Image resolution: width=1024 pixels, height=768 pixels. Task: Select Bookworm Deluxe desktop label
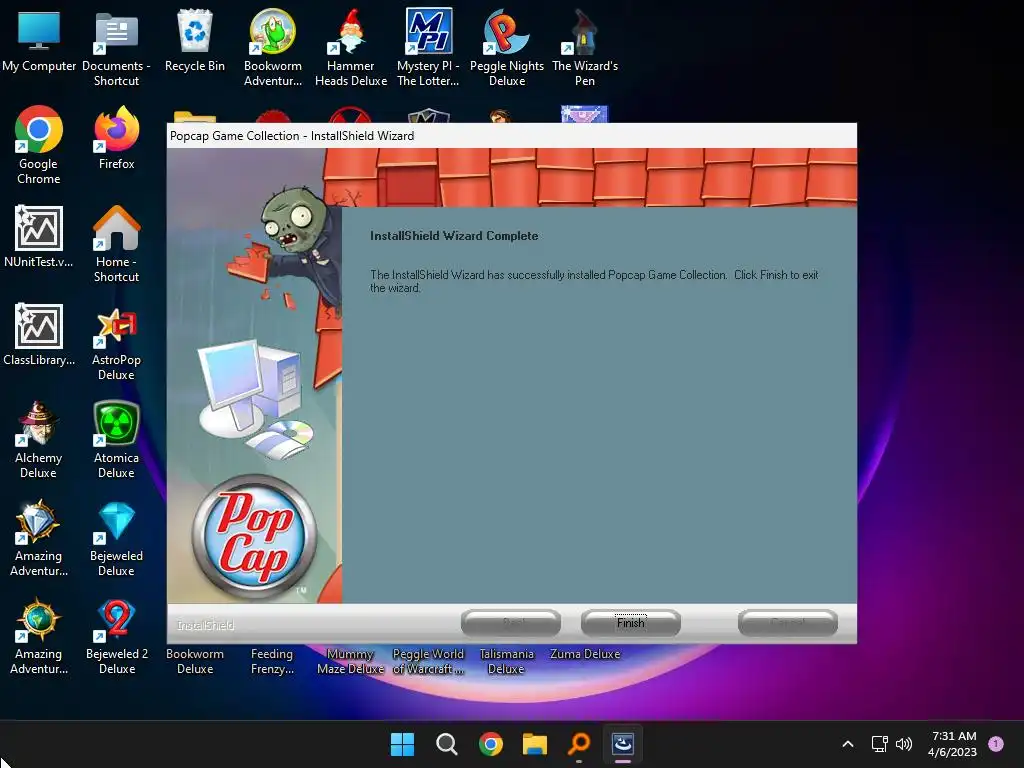pos(195,661)
